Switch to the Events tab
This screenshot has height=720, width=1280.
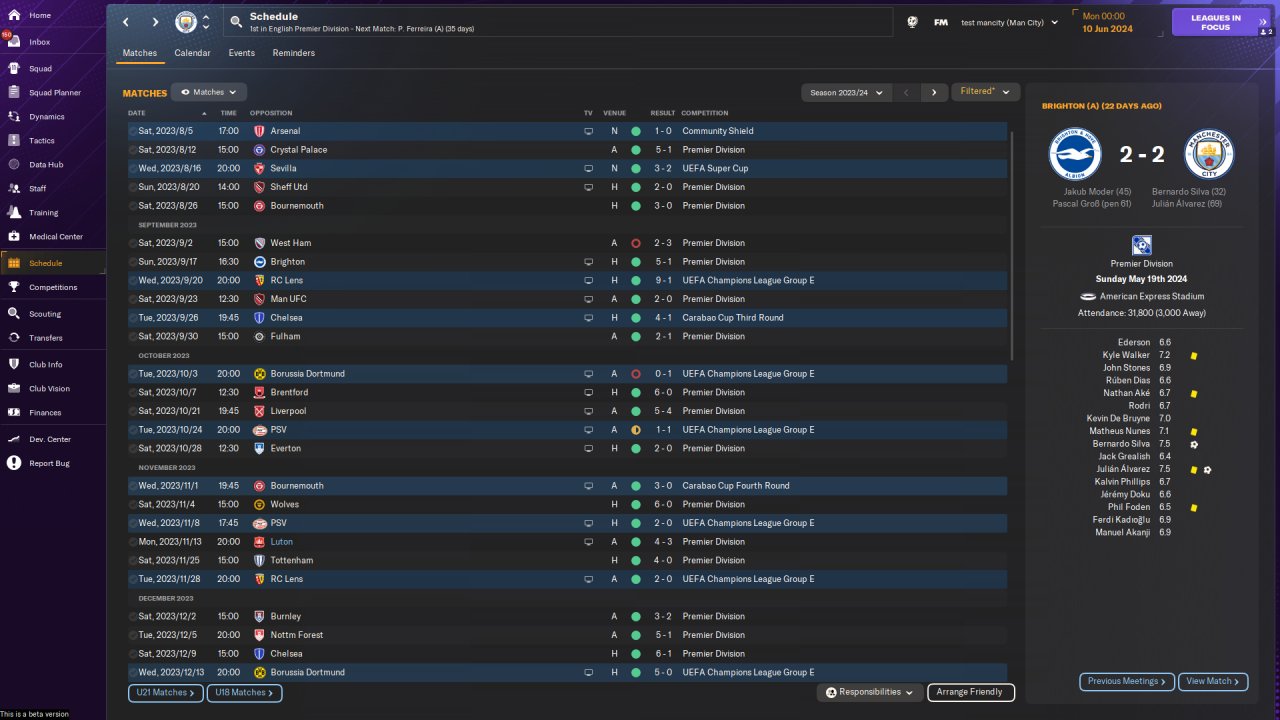241,53
